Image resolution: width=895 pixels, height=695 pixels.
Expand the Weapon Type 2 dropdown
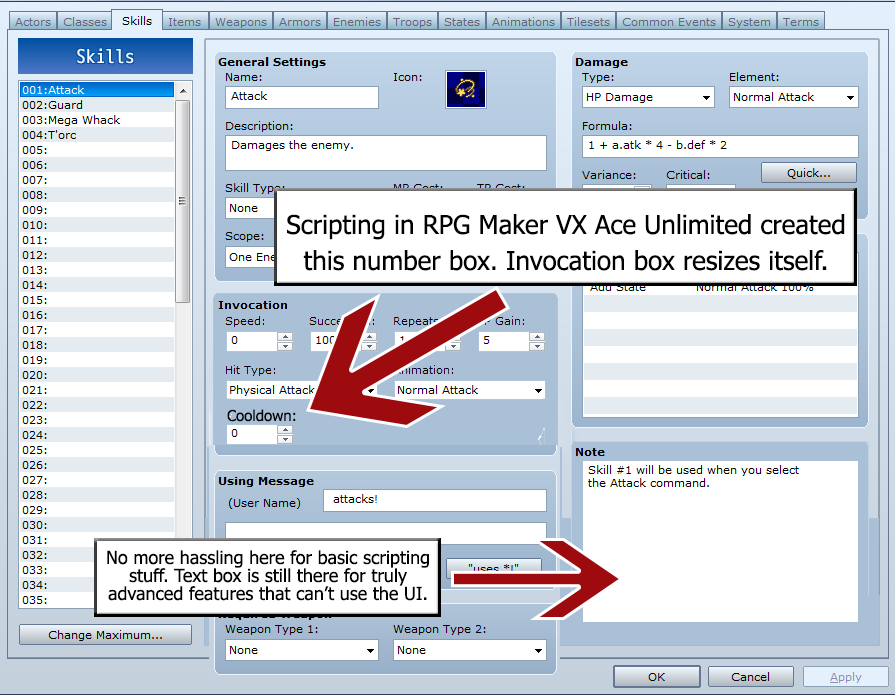click(x=470, y=650)
